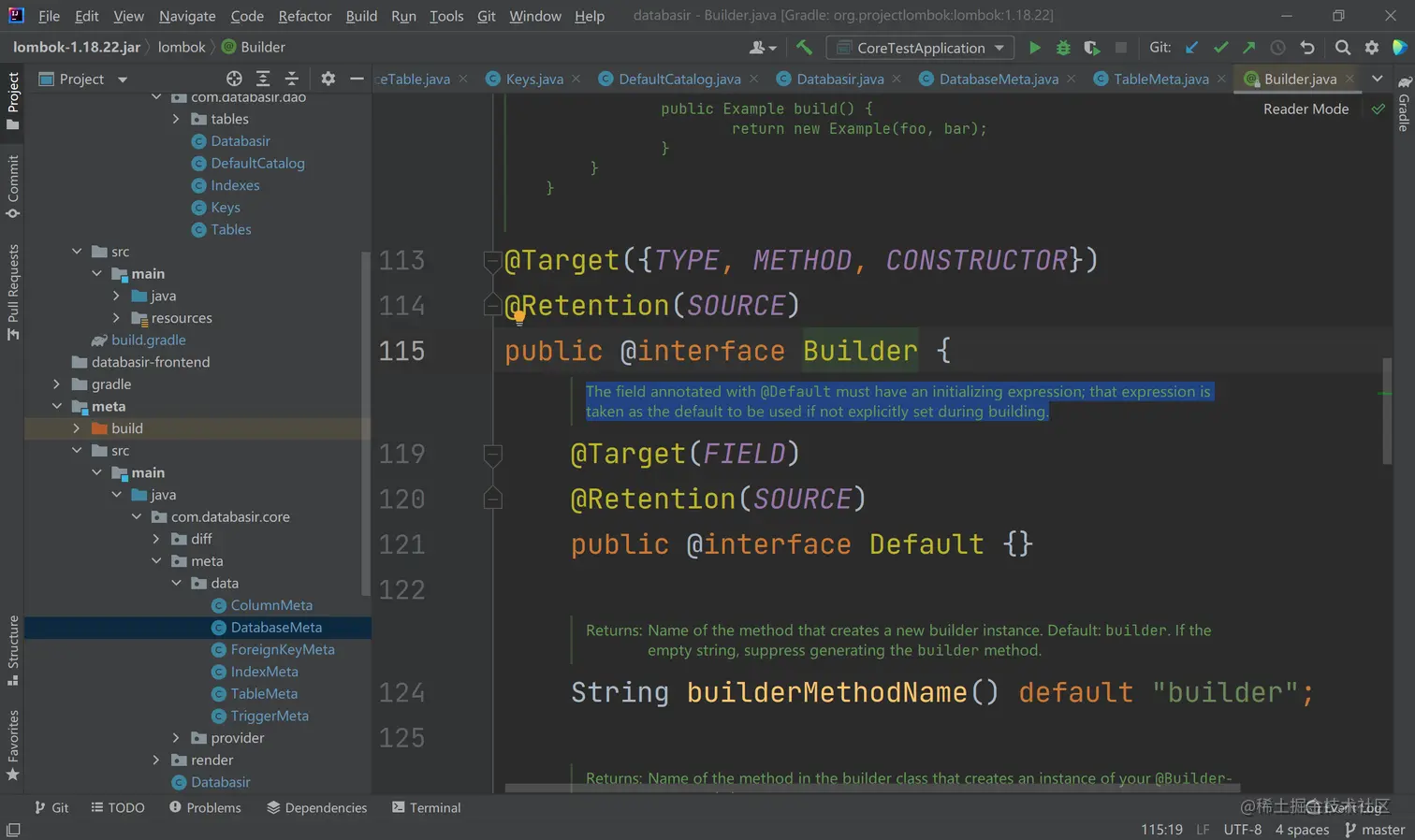Open the Terminal tool window

(426, 807)
